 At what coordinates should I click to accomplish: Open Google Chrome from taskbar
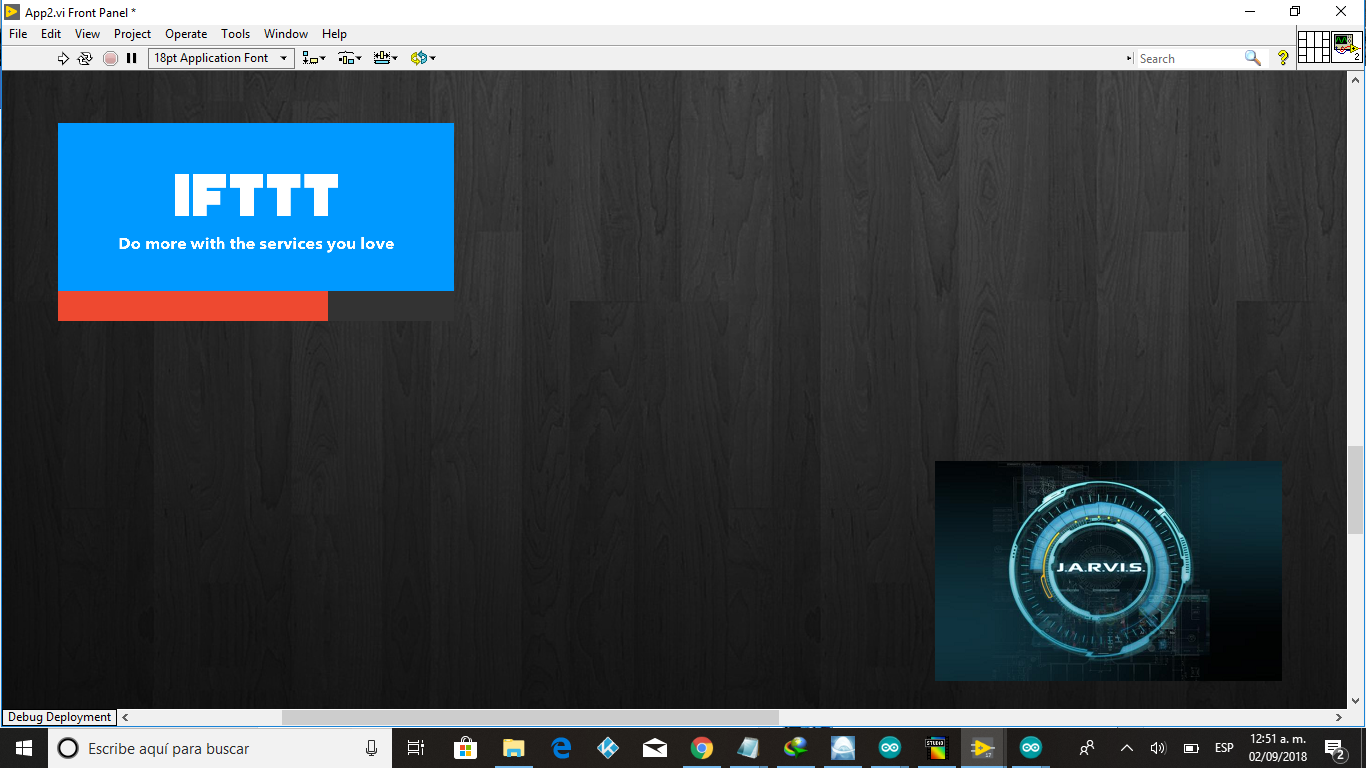pos(702,748)
